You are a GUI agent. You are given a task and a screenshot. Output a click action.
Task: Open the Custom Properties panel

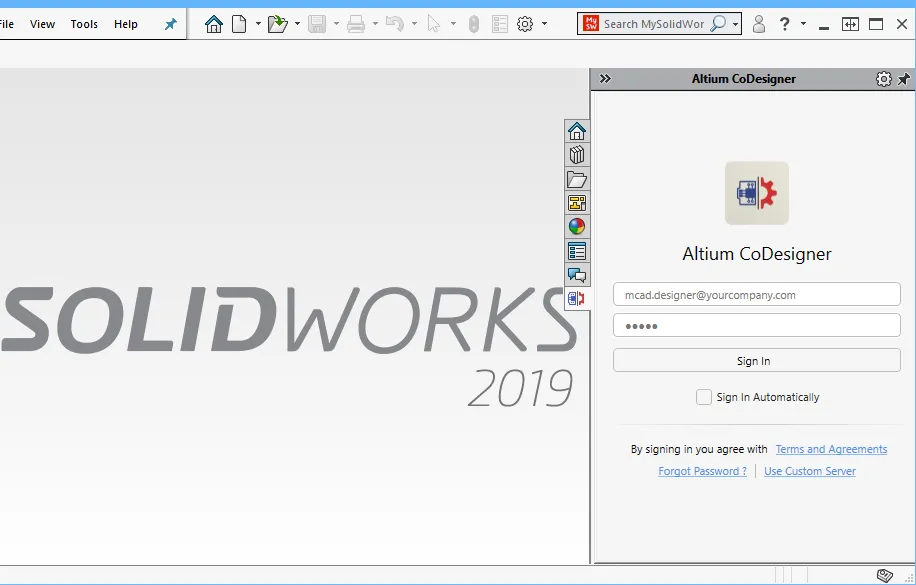tap(576, 250)
